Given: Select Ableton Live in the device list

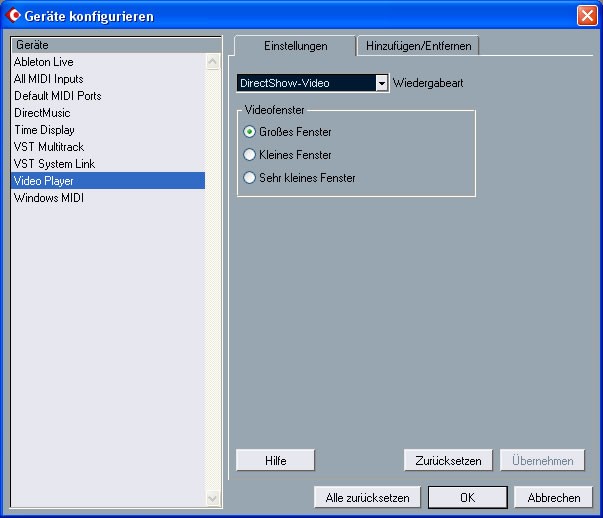Looking at the screenshot, I should pyautogui.click(x=108, y=62).
